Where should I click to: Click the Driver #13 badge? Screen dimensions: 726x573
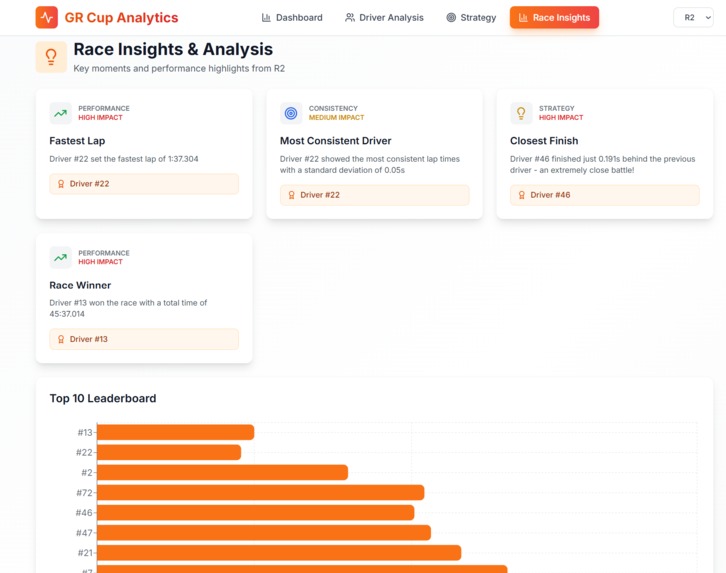coord(144,339)
